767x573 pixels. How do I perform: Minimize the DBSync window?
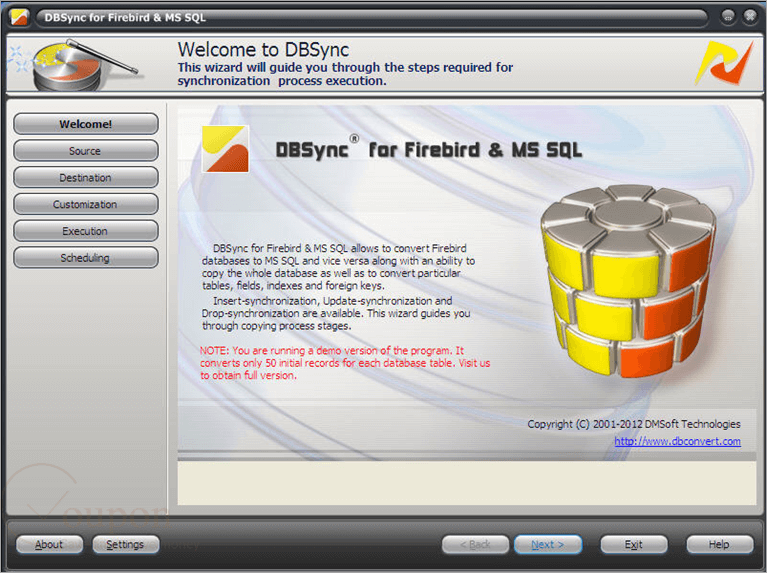point(728,17)
